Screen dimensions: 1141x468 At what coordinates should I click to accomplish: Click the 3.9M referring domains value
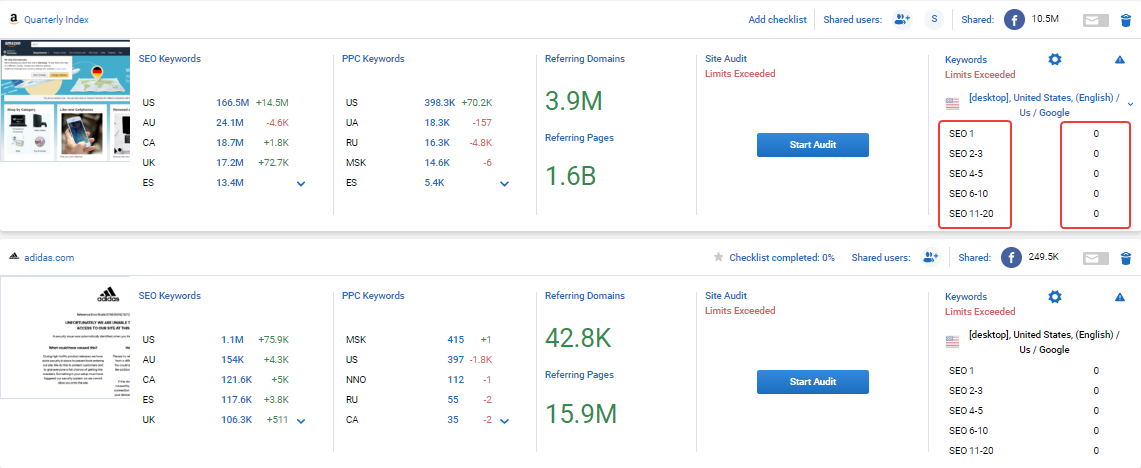coord(573,101)
